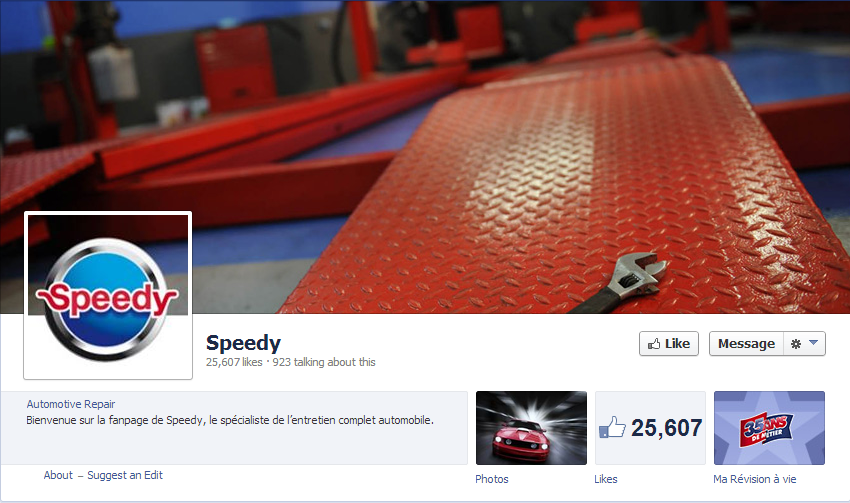
Task: Click Suggest an Edit link
Action: point(125,475)
